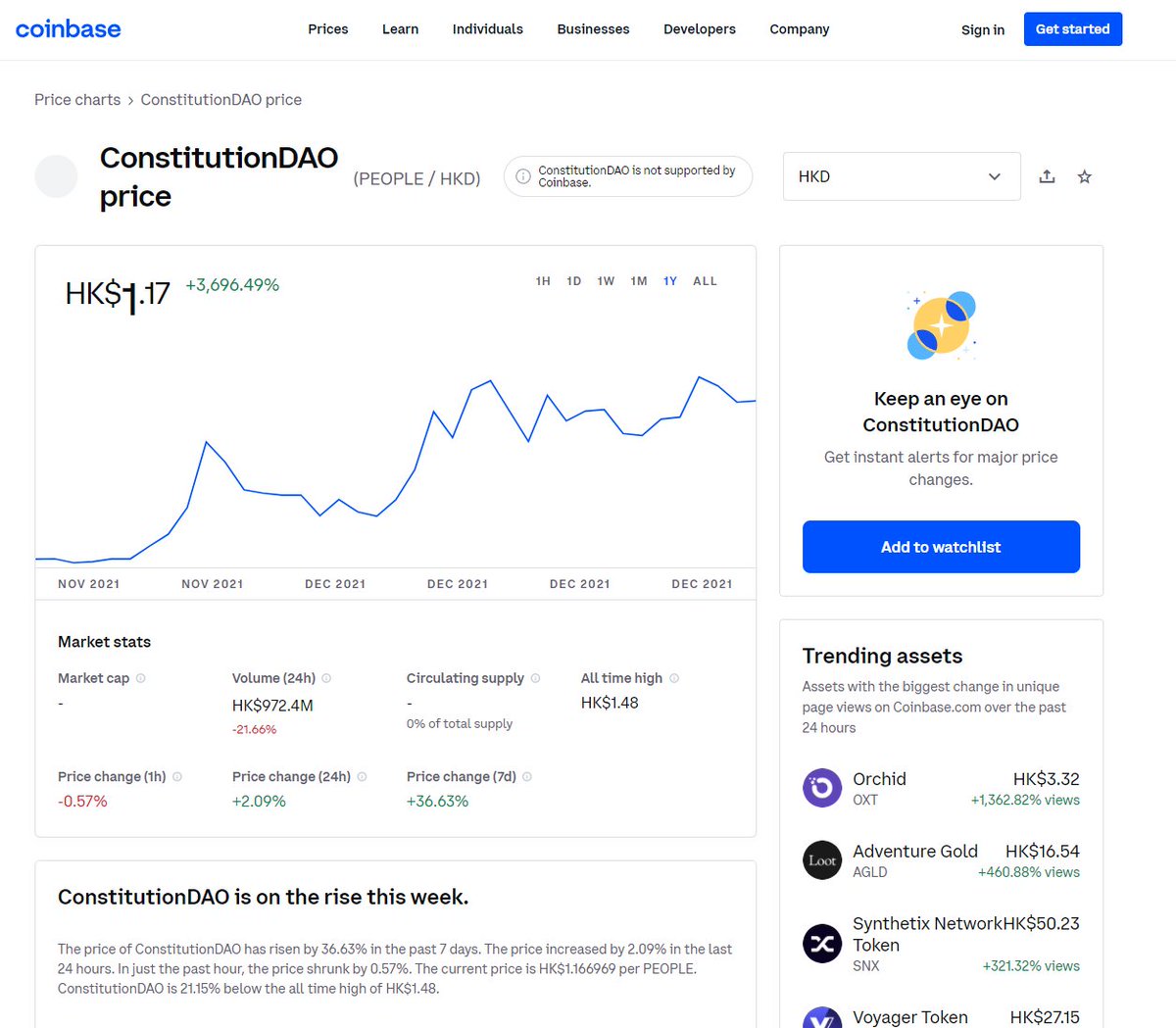The width and height of the screenshot is (1176, 1028).
Task: Click the Price change (1h) info icon
Action: click(x=177, y=776)
